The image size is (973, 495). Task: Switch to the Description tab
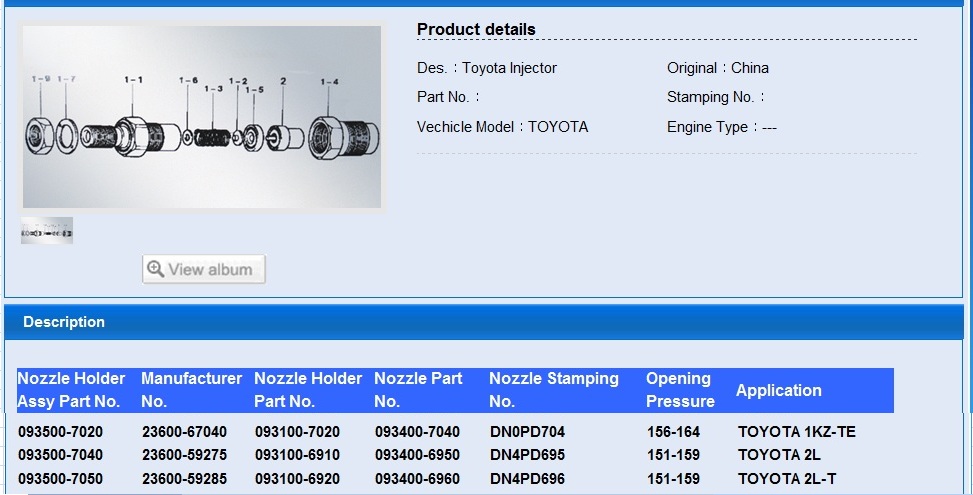[64, 322]
